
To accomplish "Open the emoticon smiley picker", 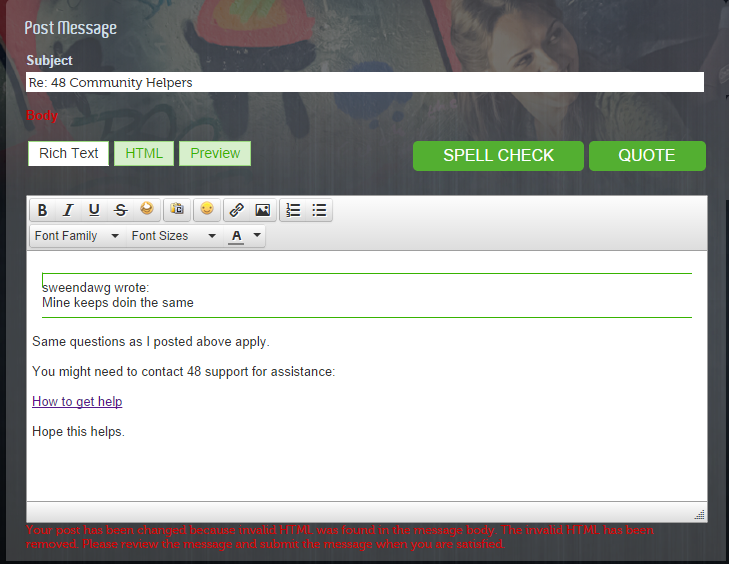I will point(207,210).
